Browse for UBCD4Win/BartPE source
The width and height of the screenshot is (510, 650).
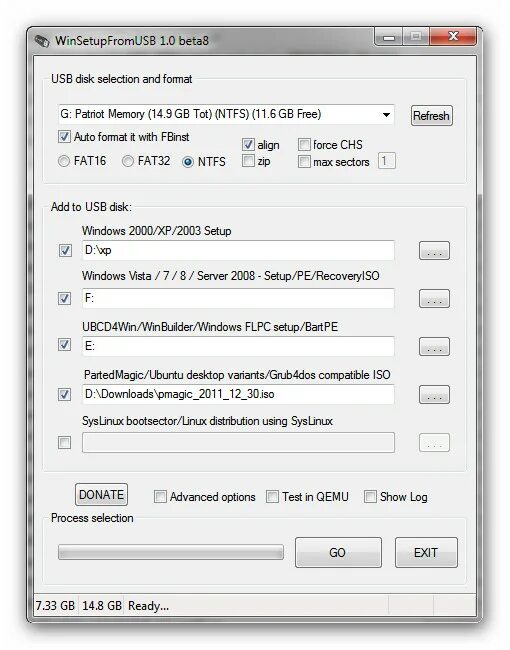tap(434, 347)
